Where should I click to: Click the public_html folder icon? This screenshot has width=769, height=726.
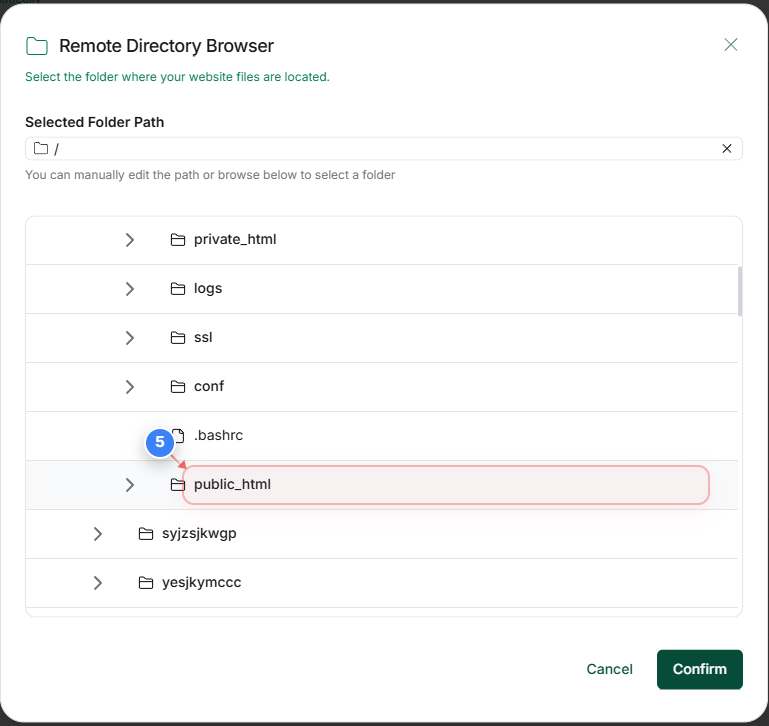pos(178,485)
